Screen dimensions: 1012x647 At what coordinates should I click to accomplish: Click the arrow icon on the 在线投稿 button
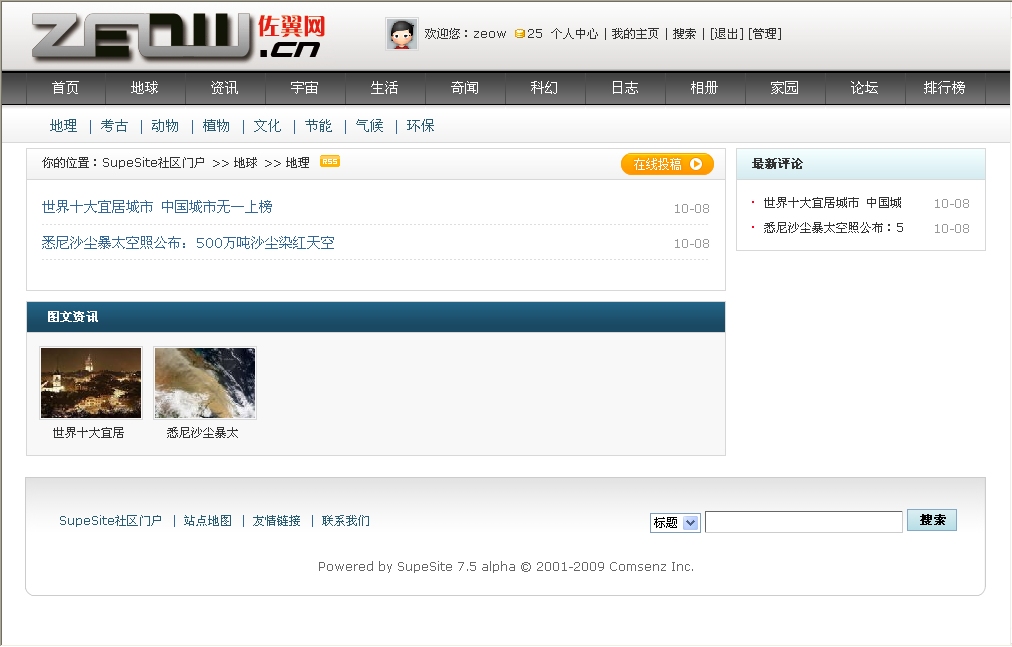[x=697, y=163]
